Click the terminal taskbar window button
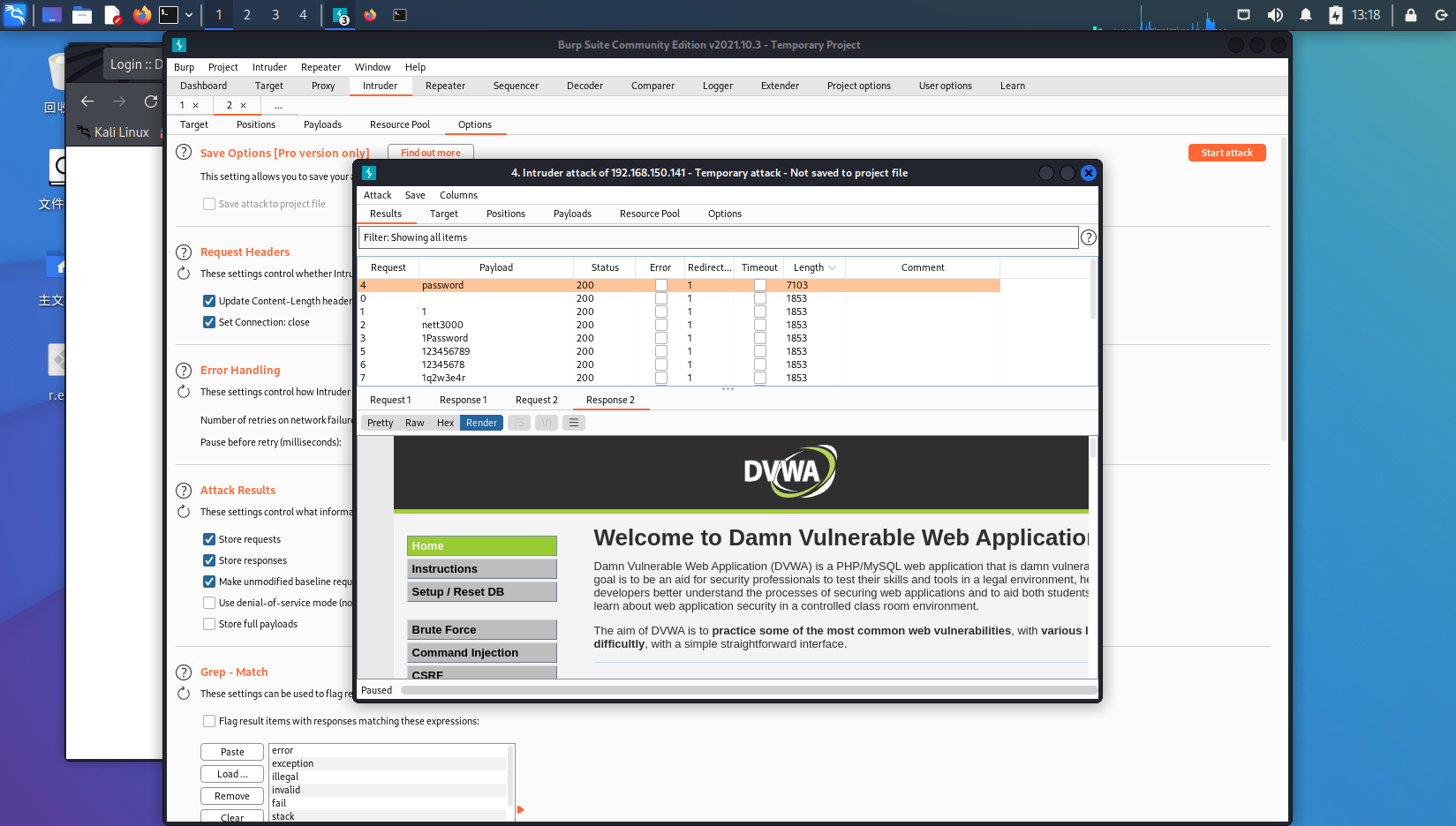The height and width of the screenshot is (826, 1456). pos(400,15)
